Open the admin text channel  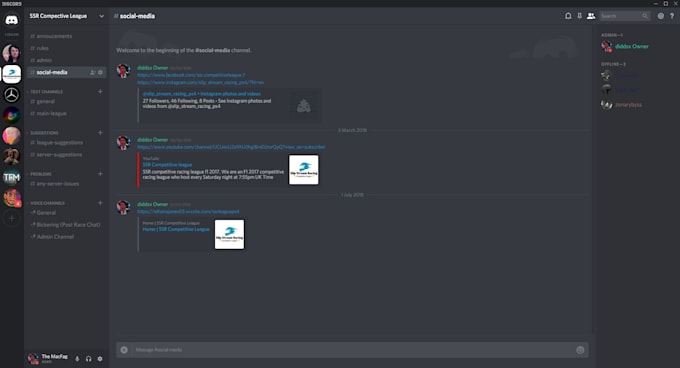point(66,60)
